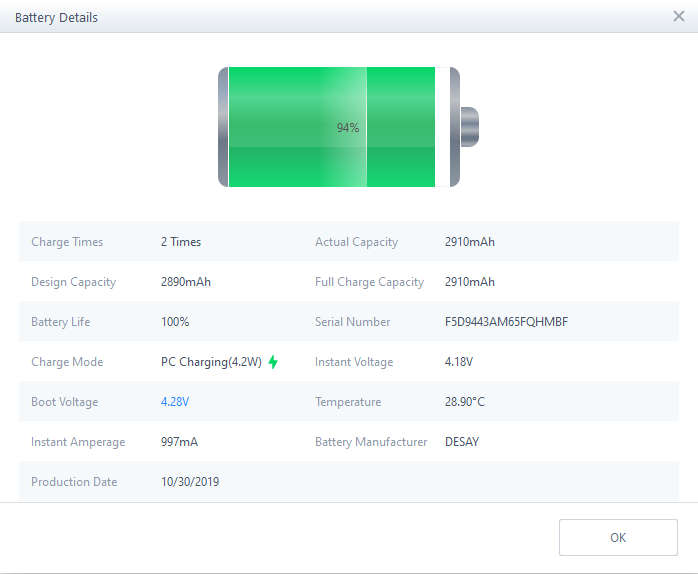Click the 4.18V instant voltage value

[459, 362]
